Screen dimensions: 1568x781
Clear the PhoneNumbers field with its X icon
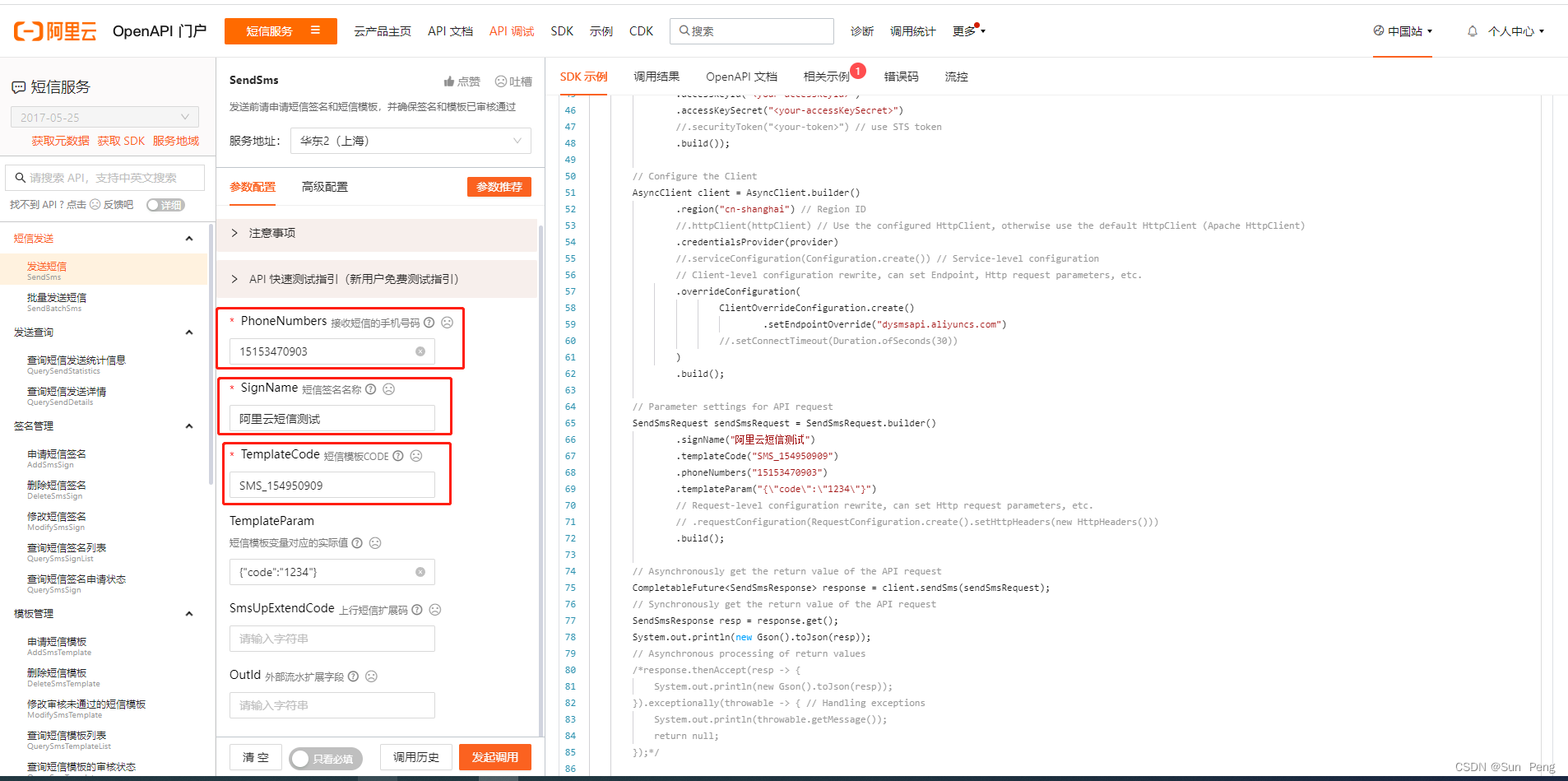[420, 351]
